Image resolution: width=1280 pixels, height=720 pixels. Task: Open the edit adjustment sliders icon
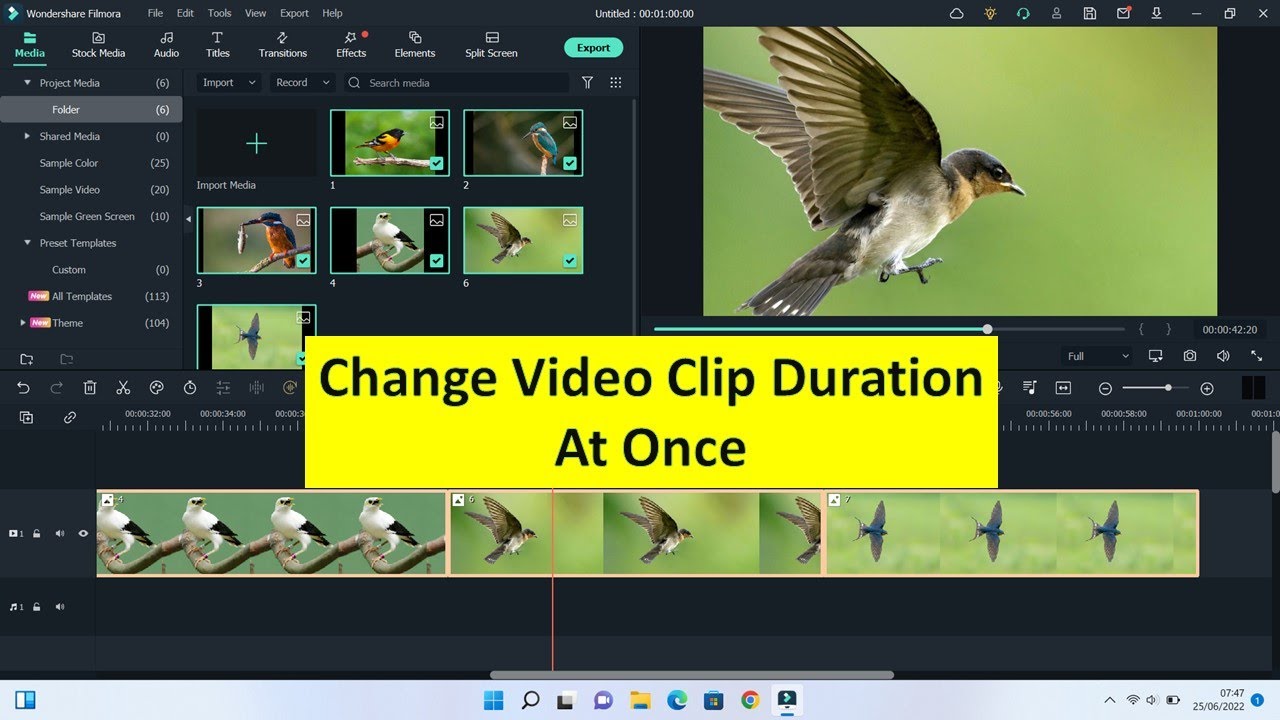tap(223, 388)
